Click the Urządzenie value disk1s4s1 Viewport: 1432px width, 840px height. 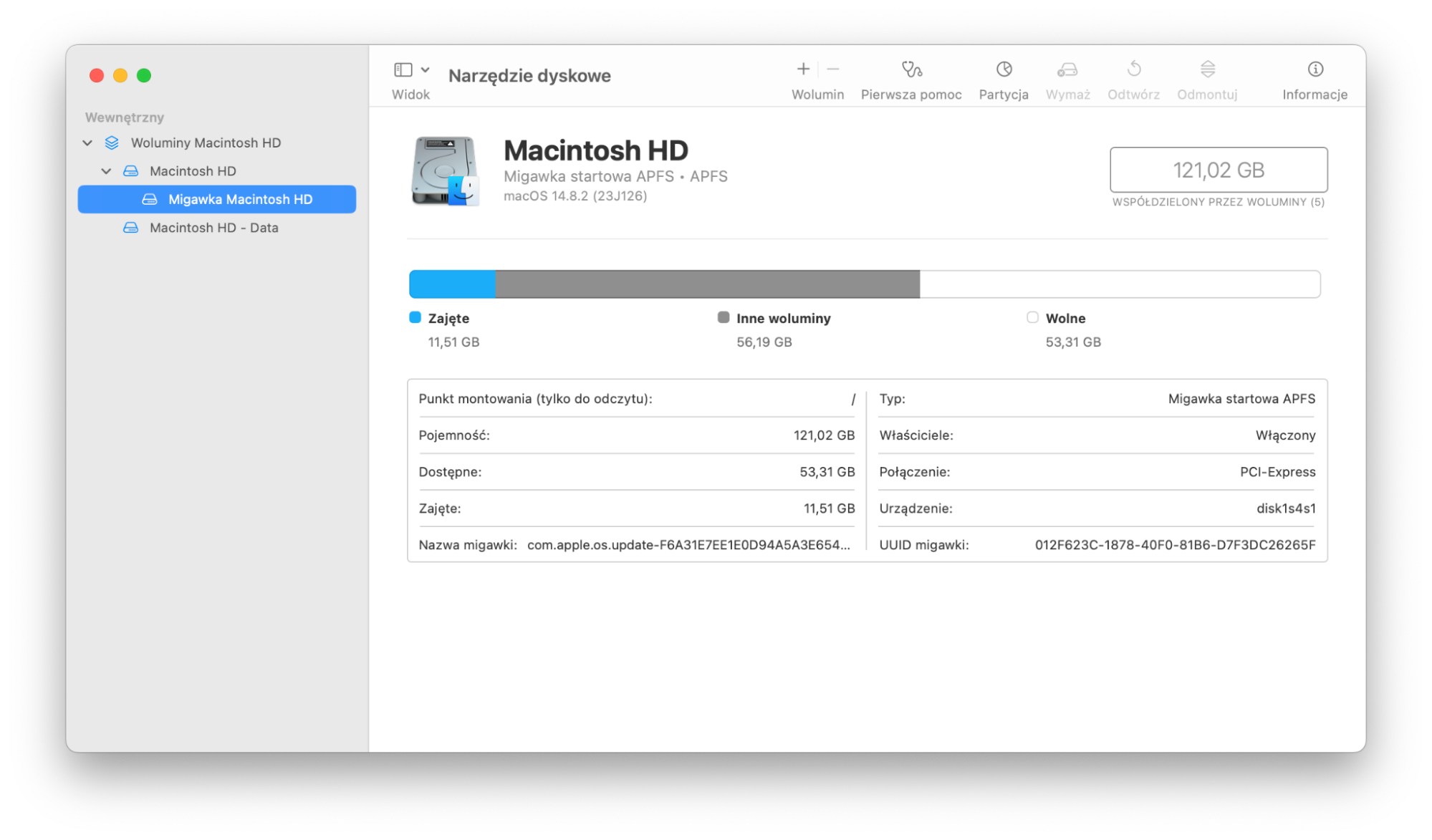1286,508
